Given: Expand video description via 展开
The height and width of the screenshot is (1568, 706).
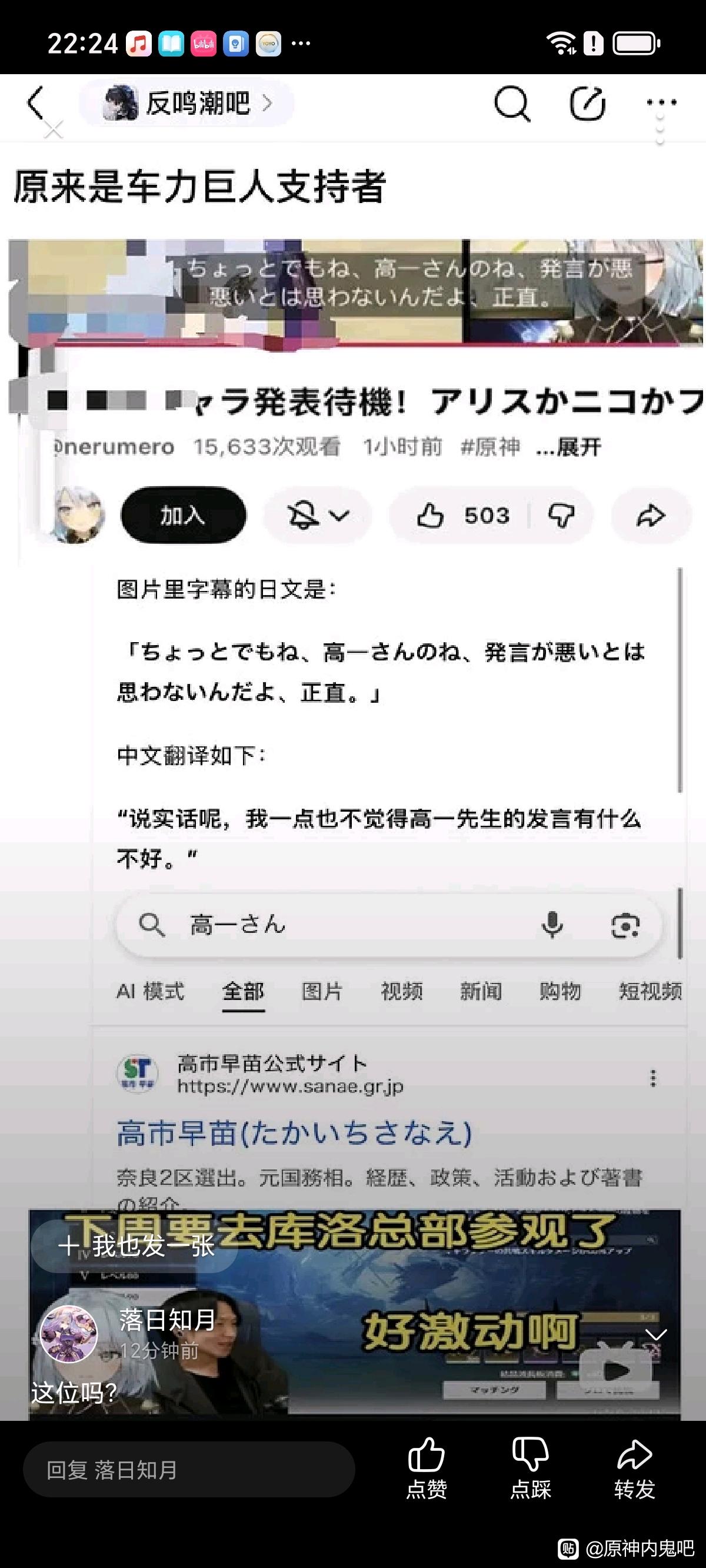Looking at the screenshot, I should (x=569, y=447).
